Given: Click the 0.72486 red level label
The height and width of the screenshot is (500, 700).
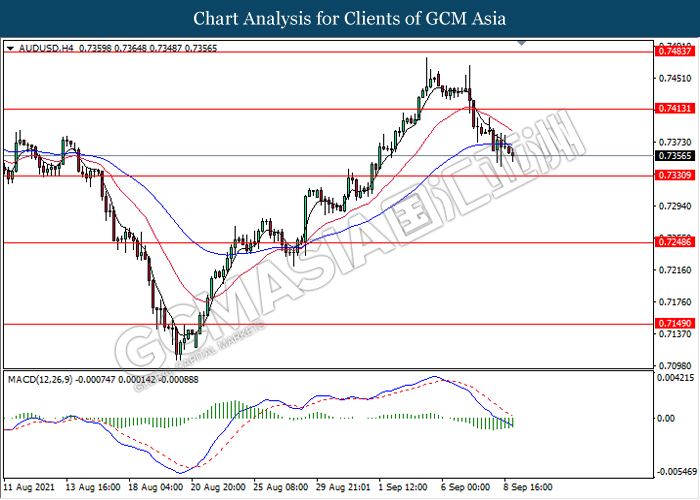Looking at the screenshot, I should tap(675, 242).
